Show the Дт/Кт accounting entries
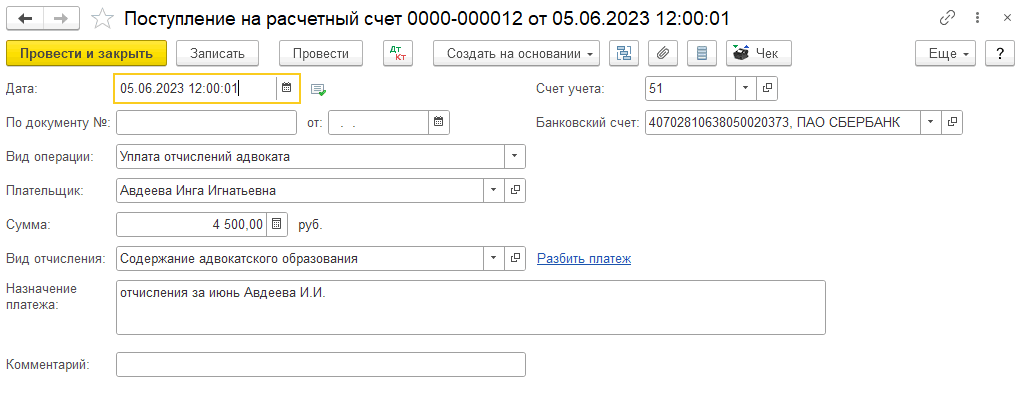The height and width of the screenshot is (401, 1022). coord(397,54)
